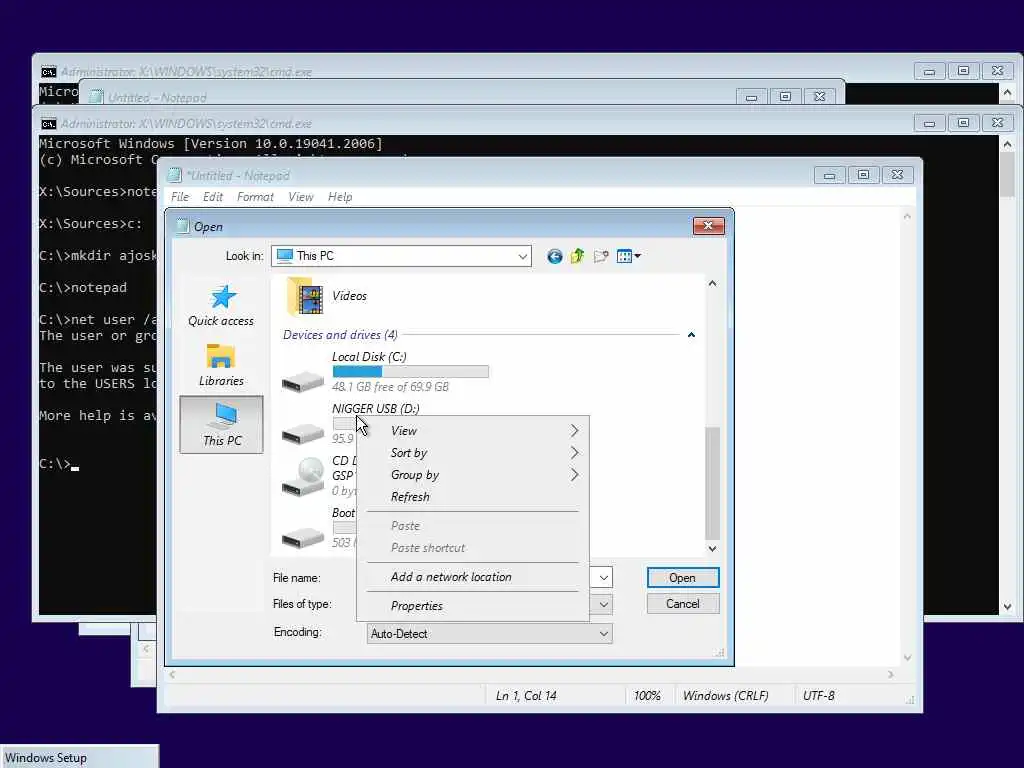The height and width of the screenshot is (768, 1024).
Task: Click the Cancel button in the dialog
Action: coord(682,603)
